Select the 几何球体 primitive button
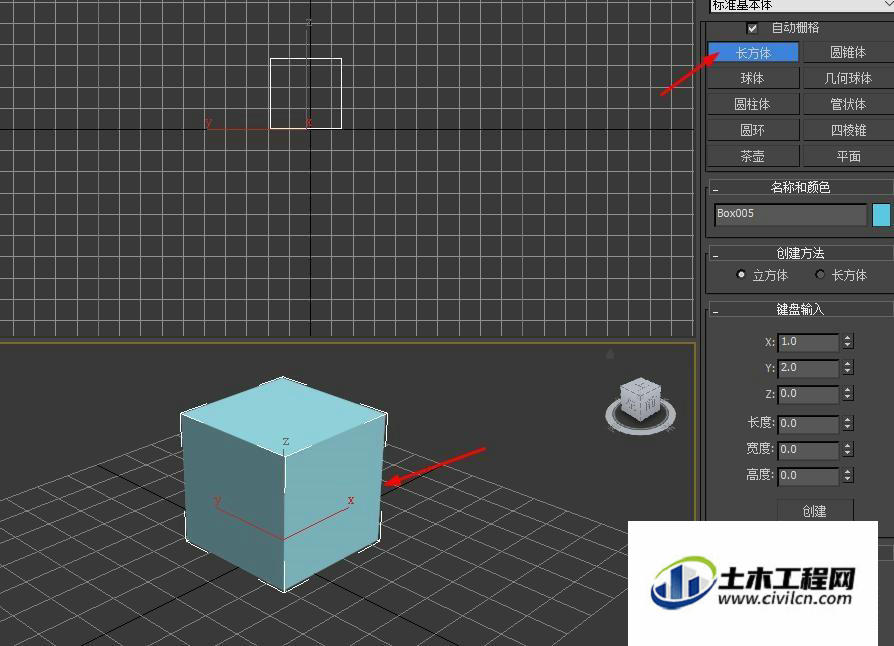This screenshot has width=894, height=646. tap(848, 78)
